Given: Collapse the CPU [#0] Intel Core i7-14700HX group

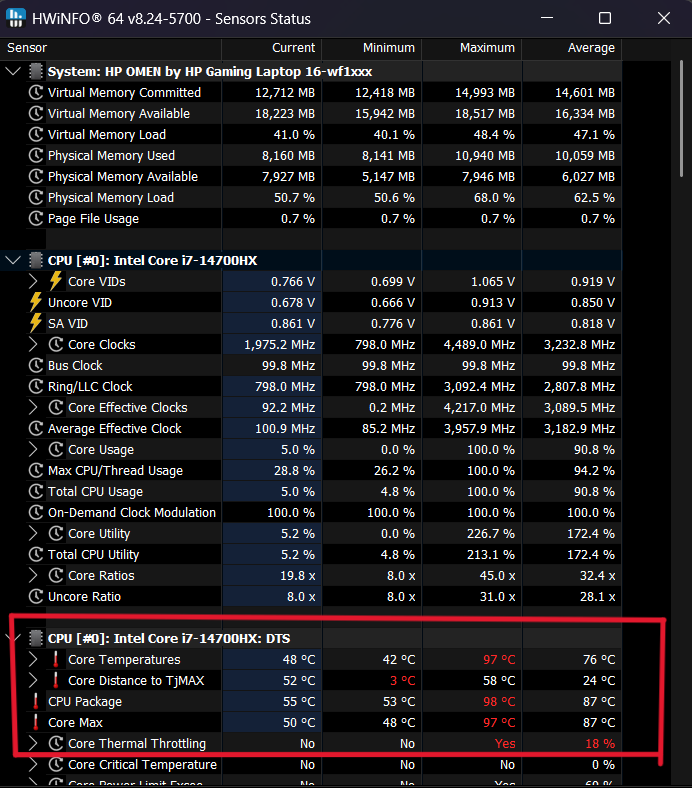Looking at the screenshot, I should [13, 260].
